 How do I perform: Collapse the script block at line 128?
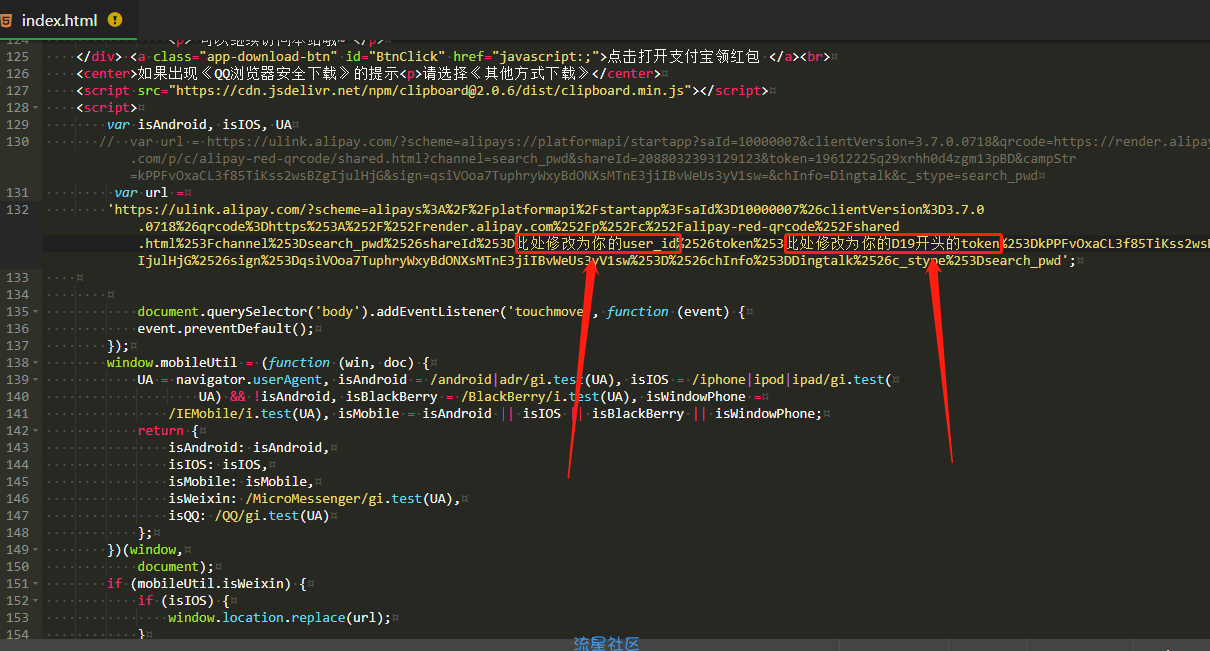(x=36, y=108)
